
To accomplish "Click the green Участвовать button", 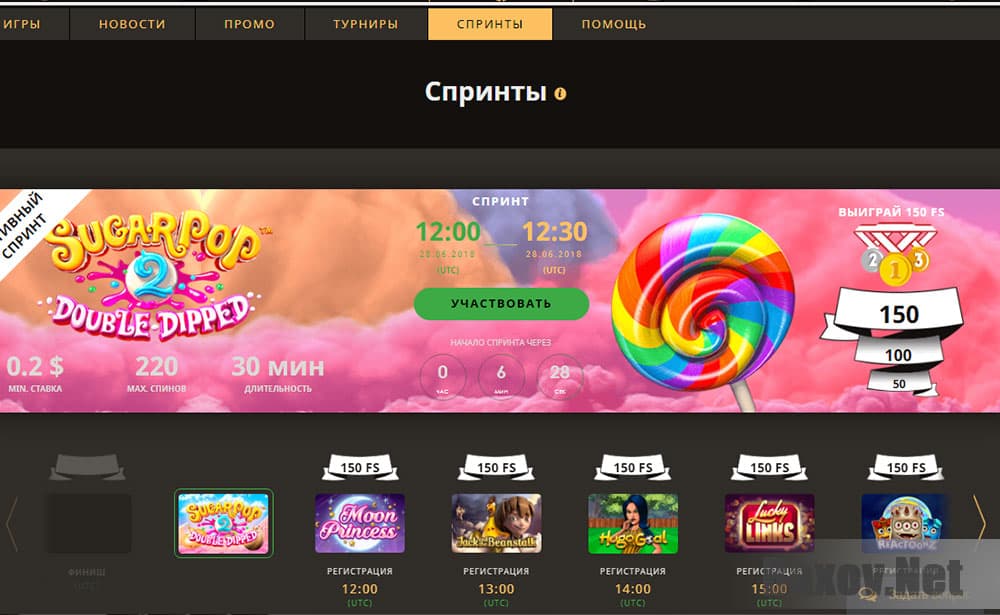I will point(501,304).
